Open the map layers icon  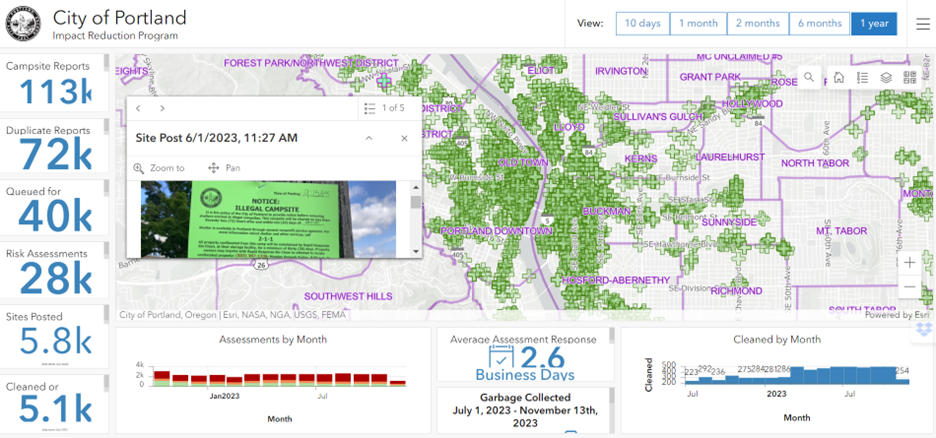pos(886,78)
